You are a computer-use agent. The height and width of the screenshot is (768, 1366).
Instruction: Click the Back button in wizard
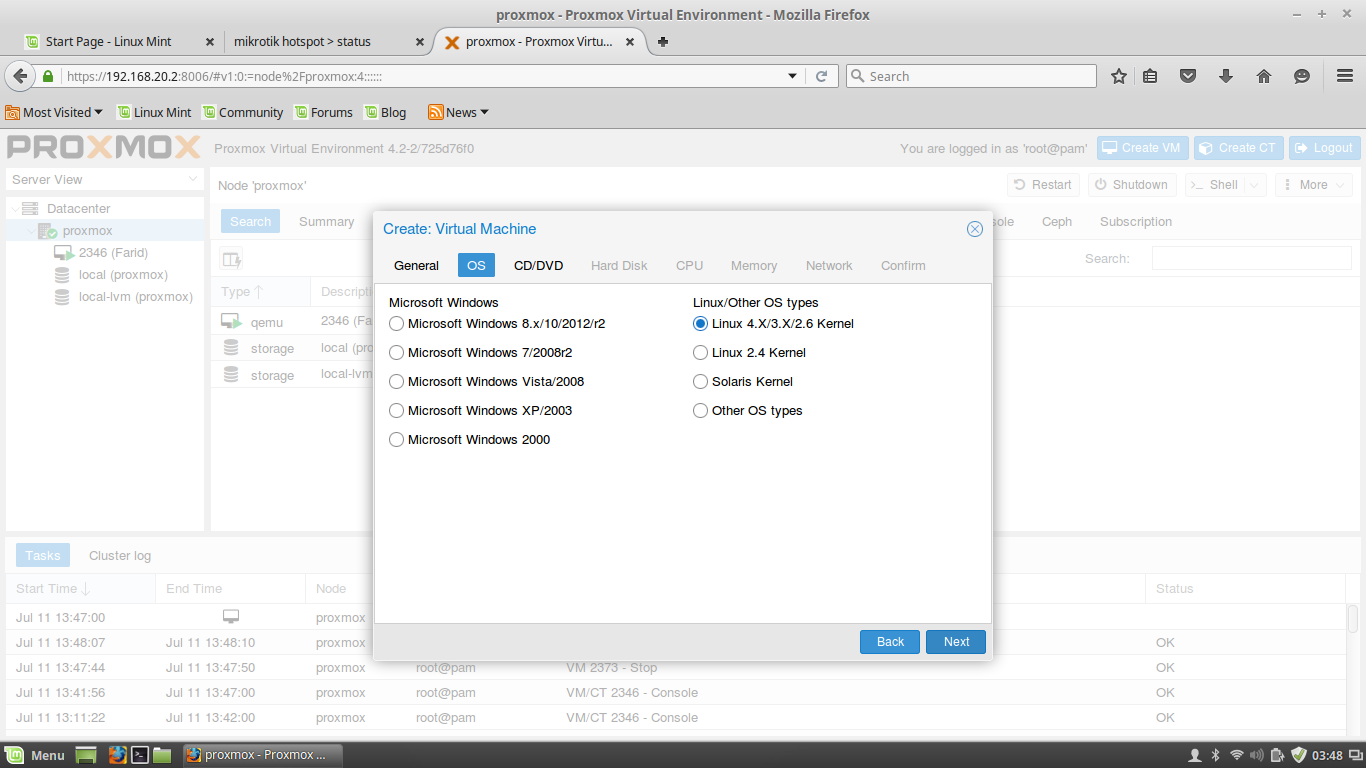click(890, 642)
